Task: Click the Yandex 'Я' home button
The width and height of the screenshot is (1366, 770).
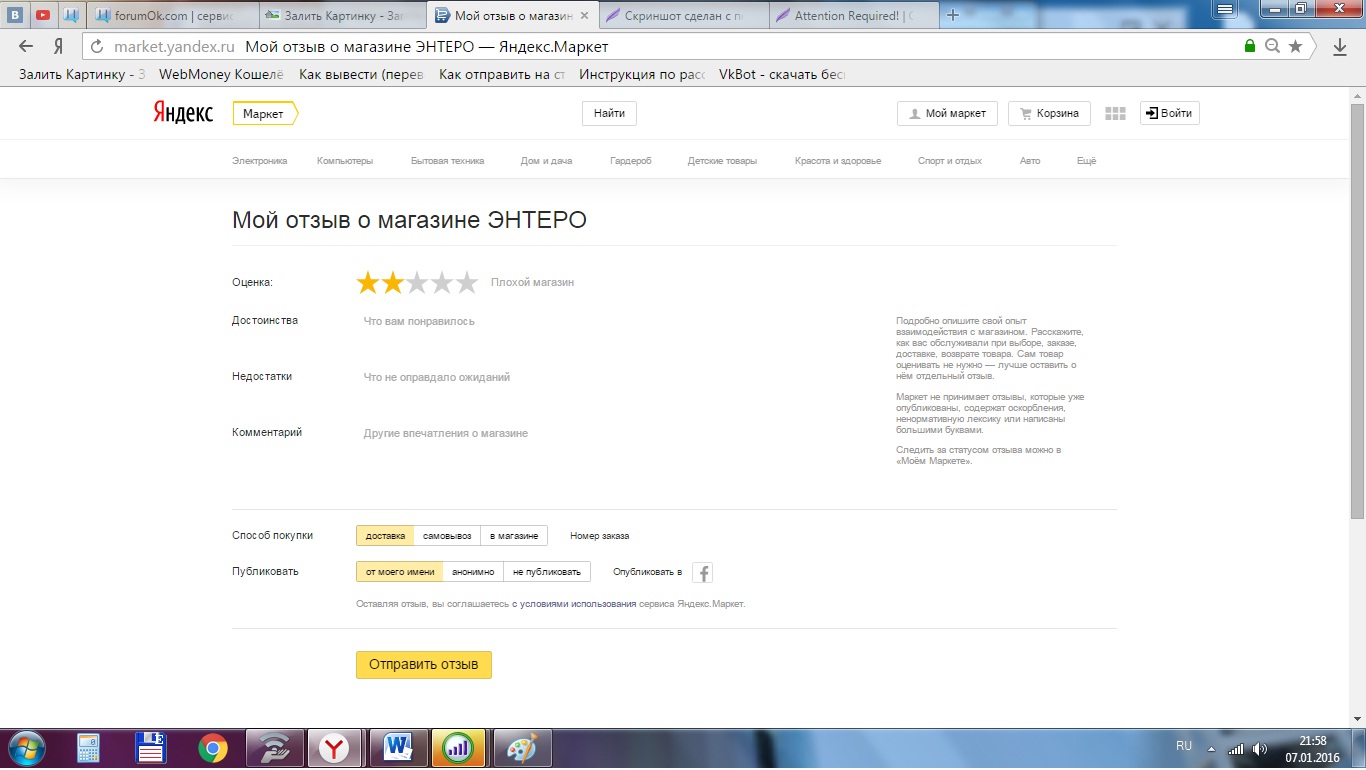Action: pos(59,47)
